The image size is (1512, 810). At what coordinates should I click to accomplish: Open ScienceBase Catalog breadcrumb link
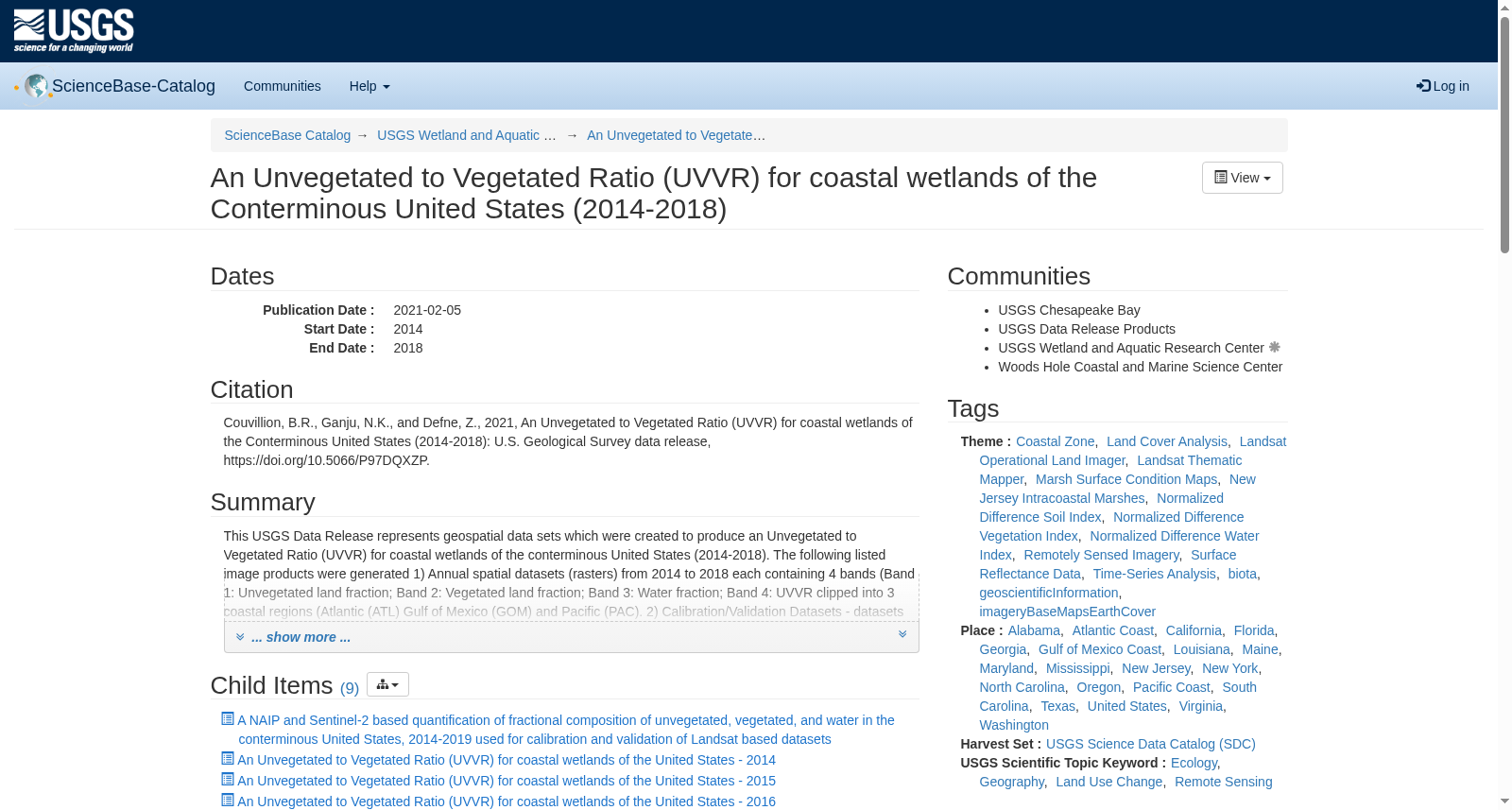click(x=287, y=135)
